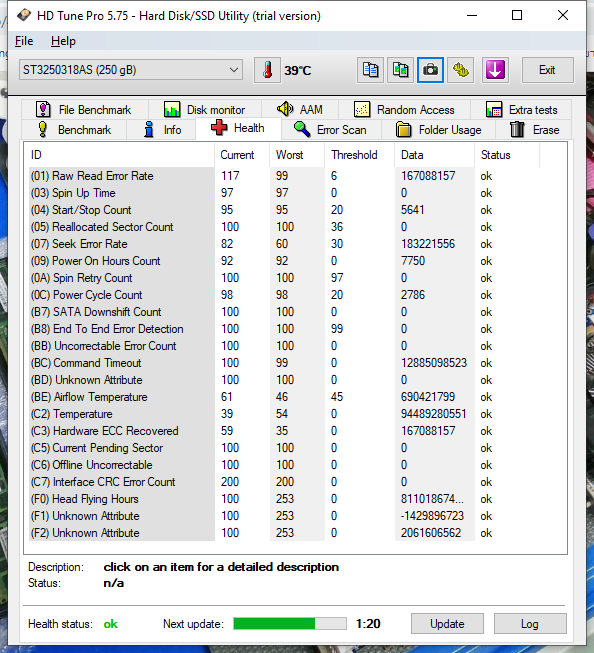
Task: Select the (F0) Head Flying Hours row
Action: (x=284, y=499)
